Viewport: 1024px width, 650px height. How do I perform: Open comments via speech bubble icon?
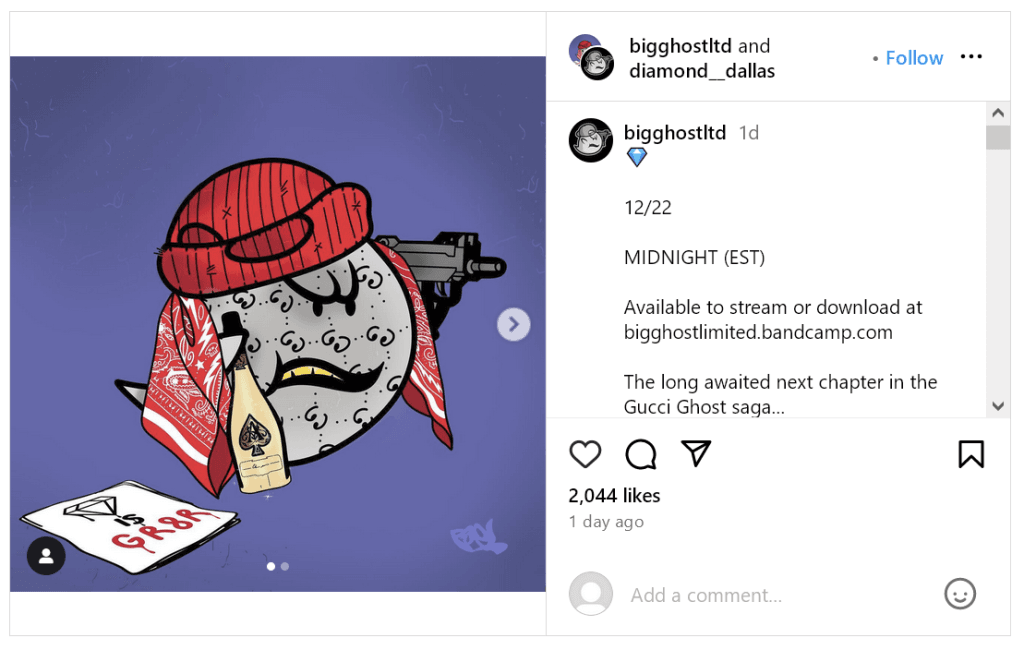[x=640, y=454]
